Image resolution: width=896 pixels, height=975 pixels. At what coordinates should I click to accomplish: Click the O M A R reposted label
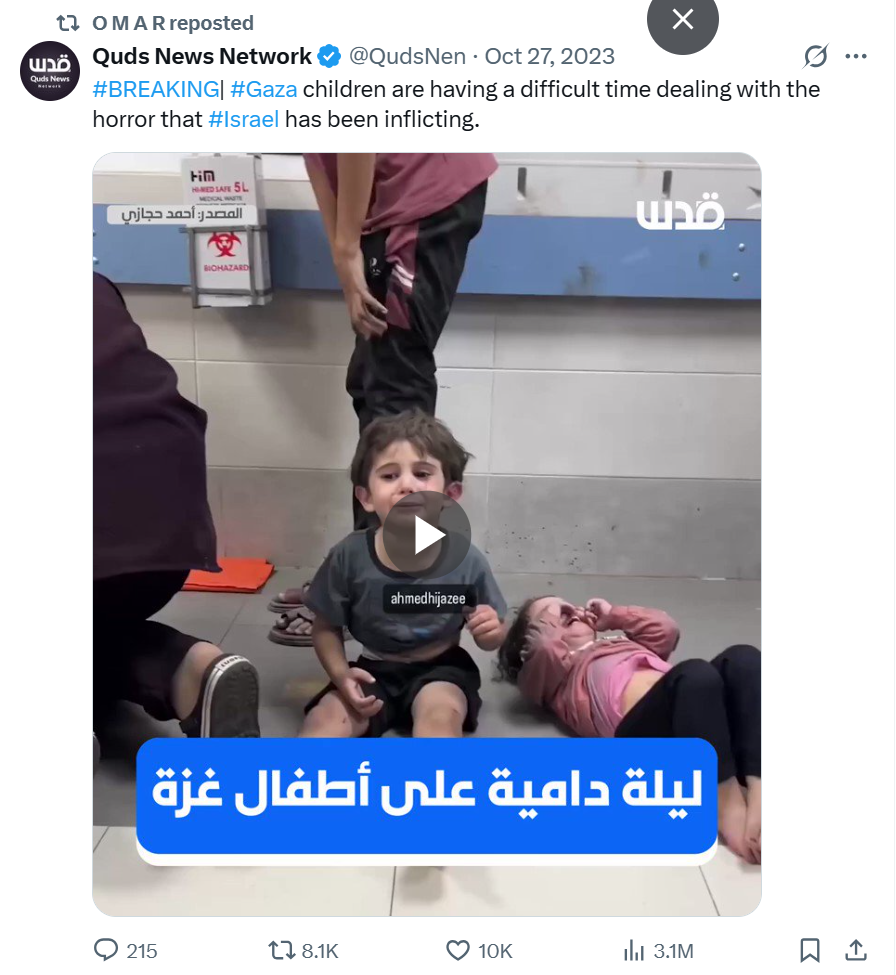click(x=173, y=23)
